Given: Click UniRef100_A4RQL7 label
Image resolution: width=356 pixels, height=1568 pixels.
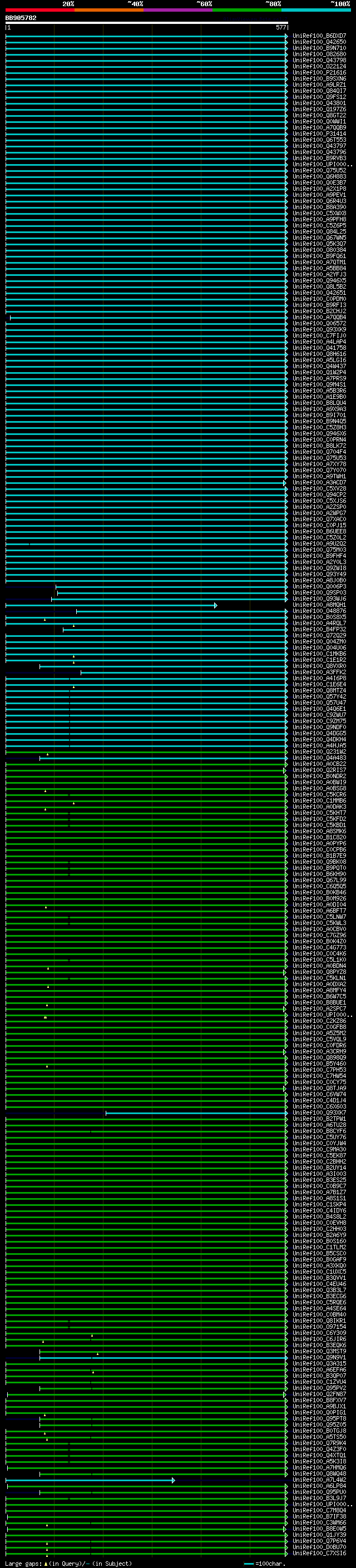Looking at the screenshot, I should (x=319, y=624).
